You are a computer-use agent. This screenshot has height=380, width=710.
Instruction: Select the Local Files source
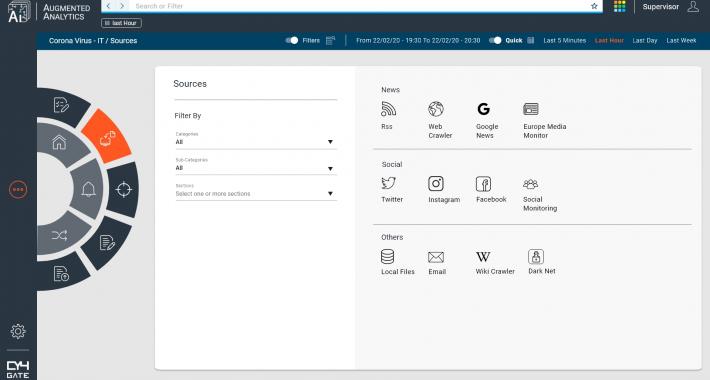click(397, 262)
